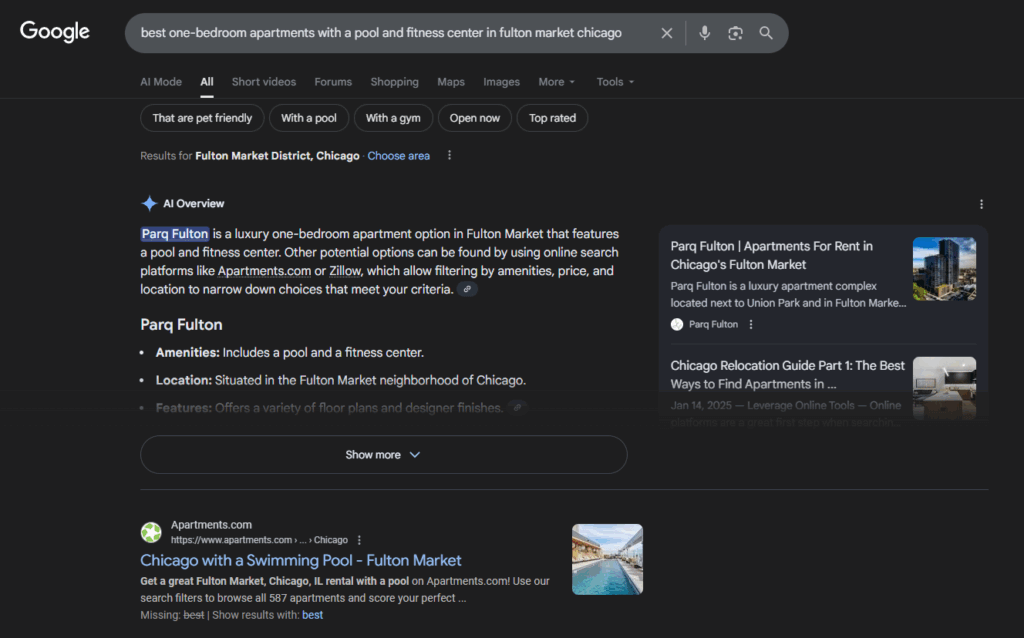1024x638 pixels.
Task: Switch to the Maps tab
Action: pos(450,82)
